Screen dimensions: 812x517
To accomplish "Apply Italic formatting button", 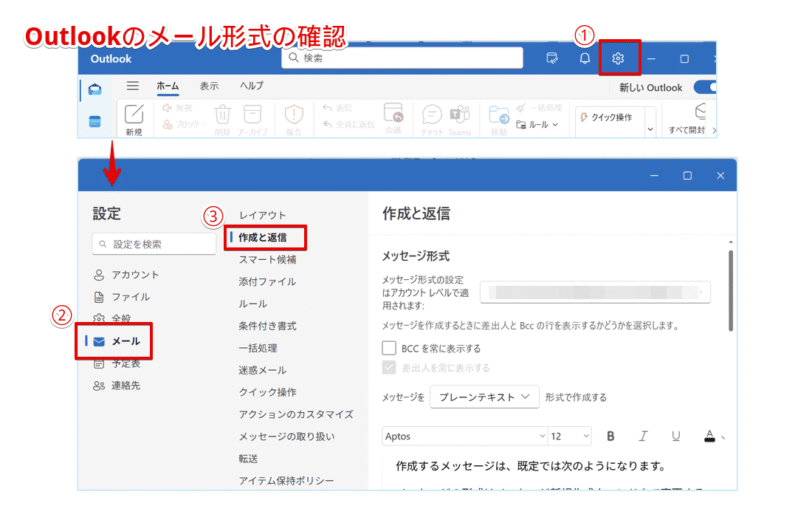I will tap(643, 436).
